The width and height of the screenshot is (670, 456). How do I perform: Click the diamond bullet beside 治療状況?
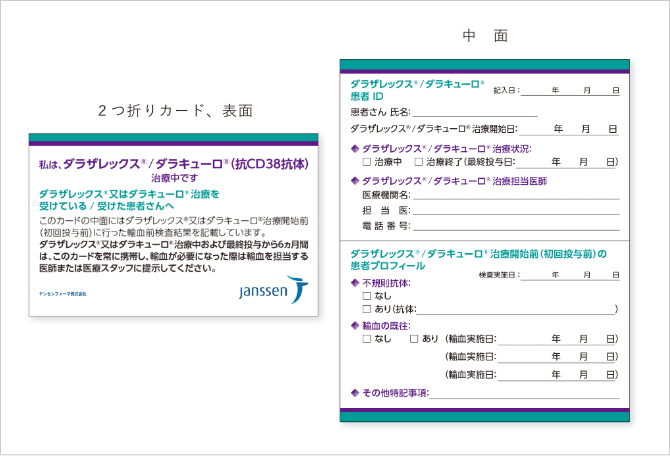[354, 149]
